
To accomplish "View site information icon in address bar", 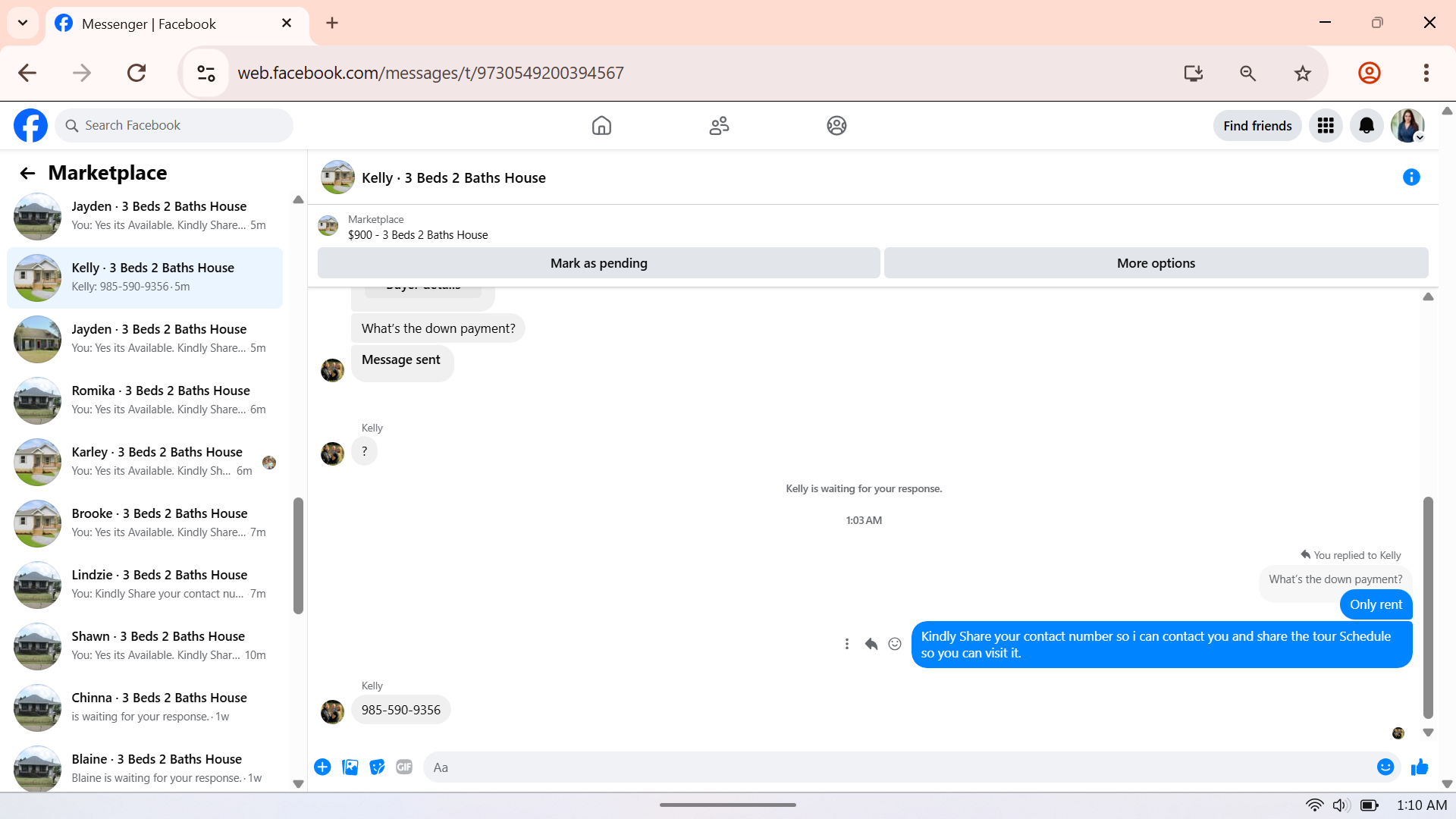I will click(206, 73).
